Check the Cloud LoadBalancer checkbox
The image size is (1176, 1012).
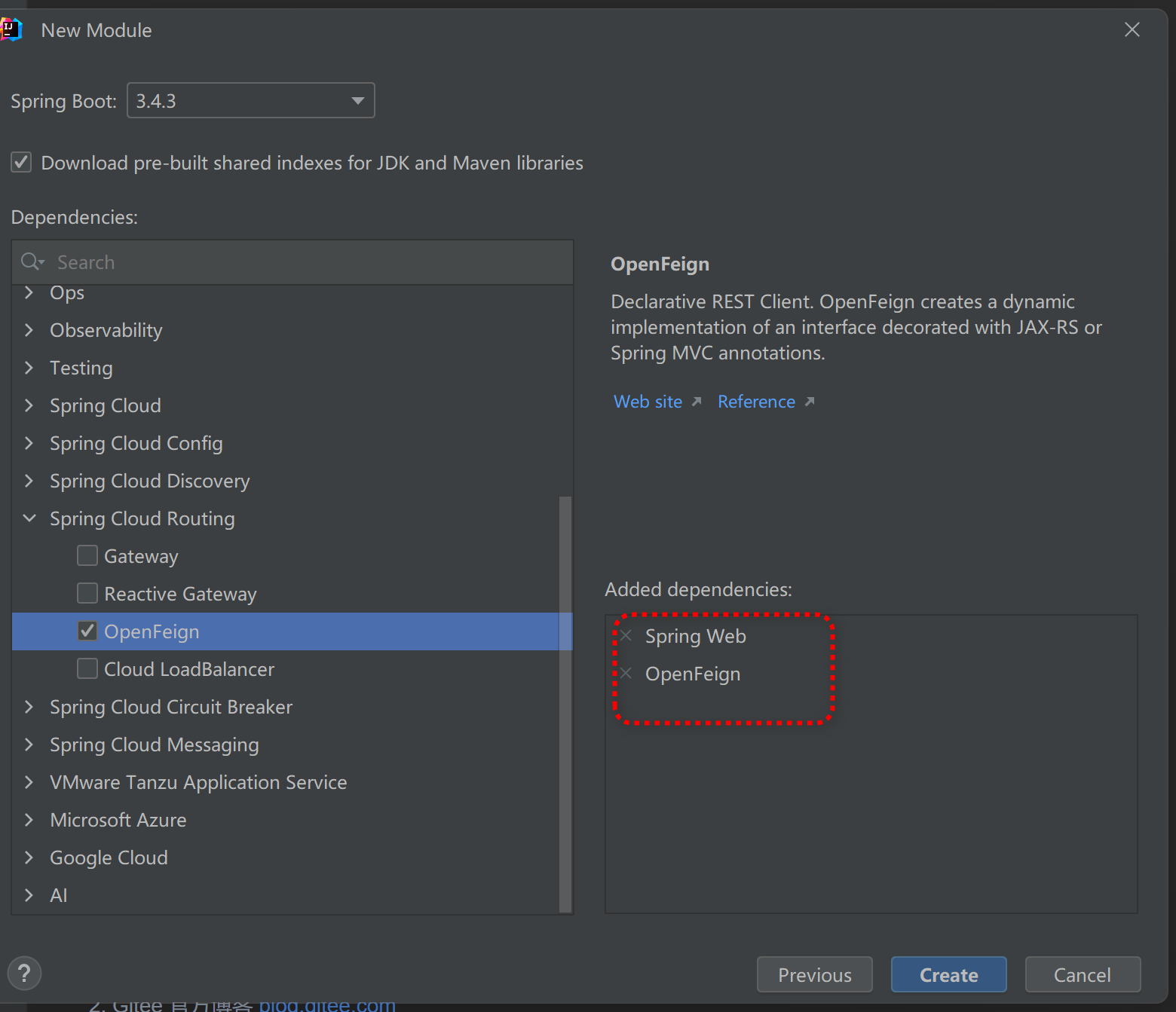click(87, 668)
